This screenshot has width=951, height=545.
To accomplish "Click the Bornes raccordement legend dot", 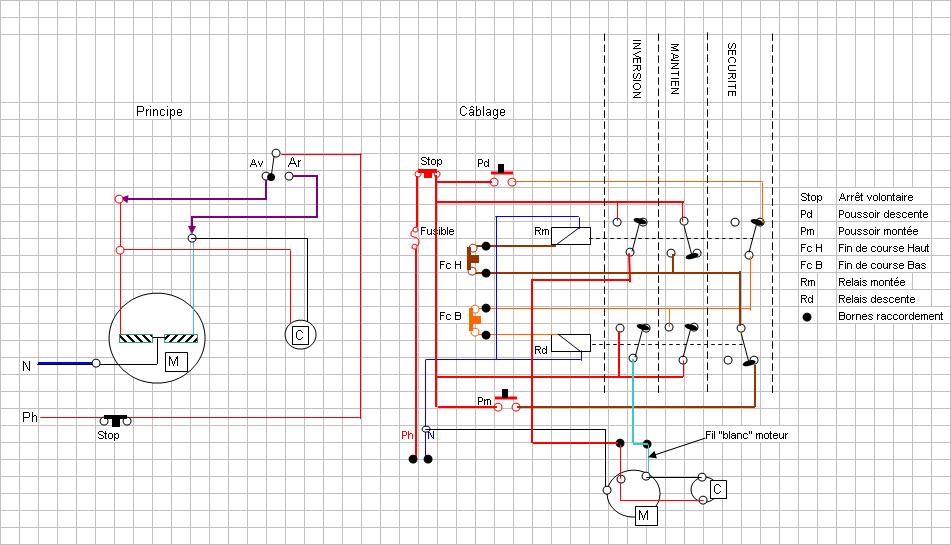I will pyautogui.click(x=807, y=317).
